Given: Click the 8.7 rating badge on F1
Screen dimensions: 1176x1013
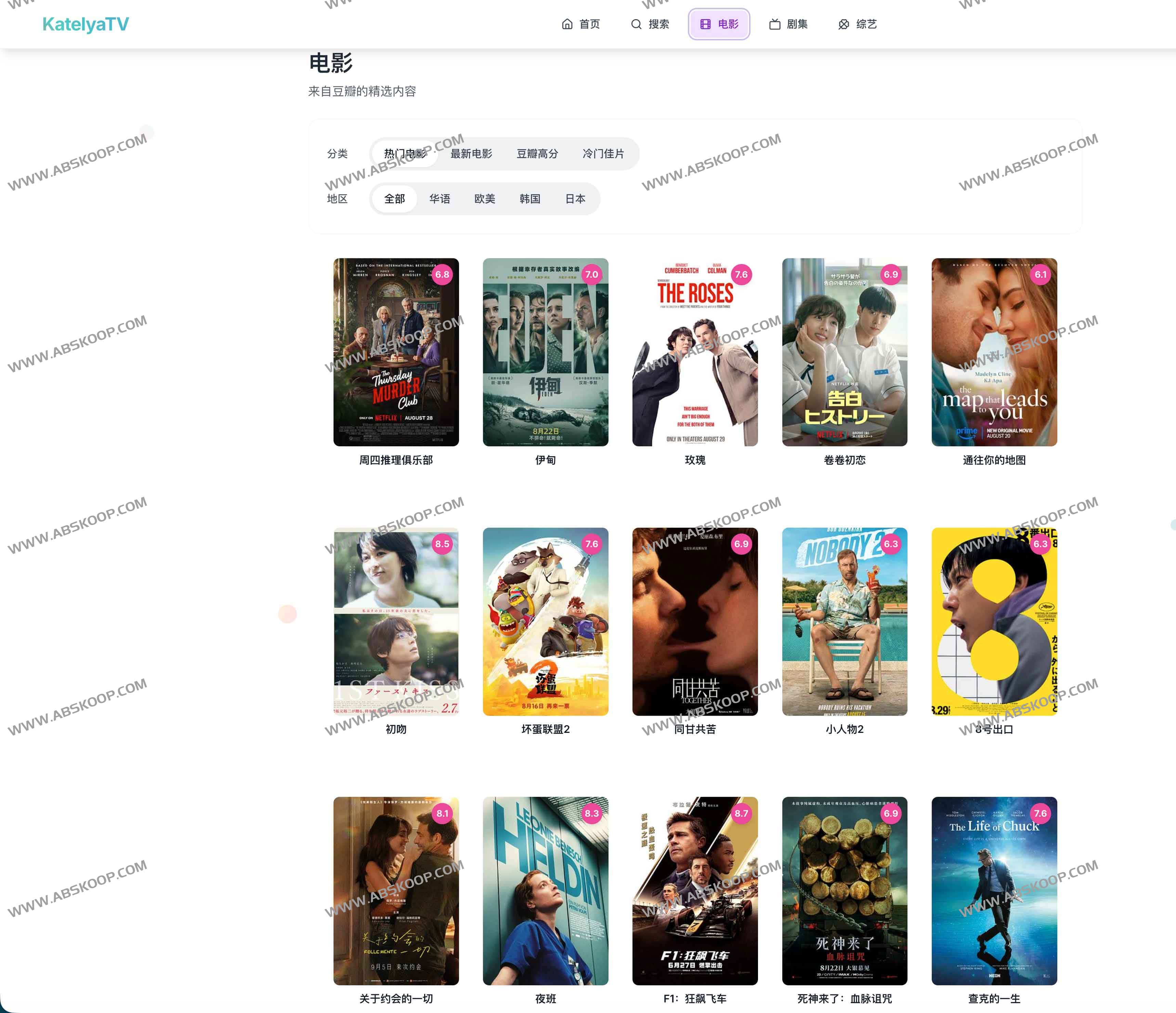Looking at the screenshot, I should [741, 813].
